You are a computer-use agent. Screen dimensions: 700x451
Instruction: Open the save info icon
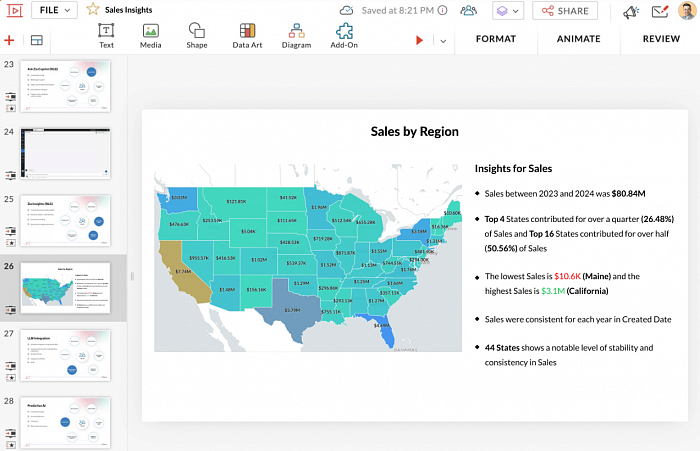pyautogui.click(x=442, y=10)
